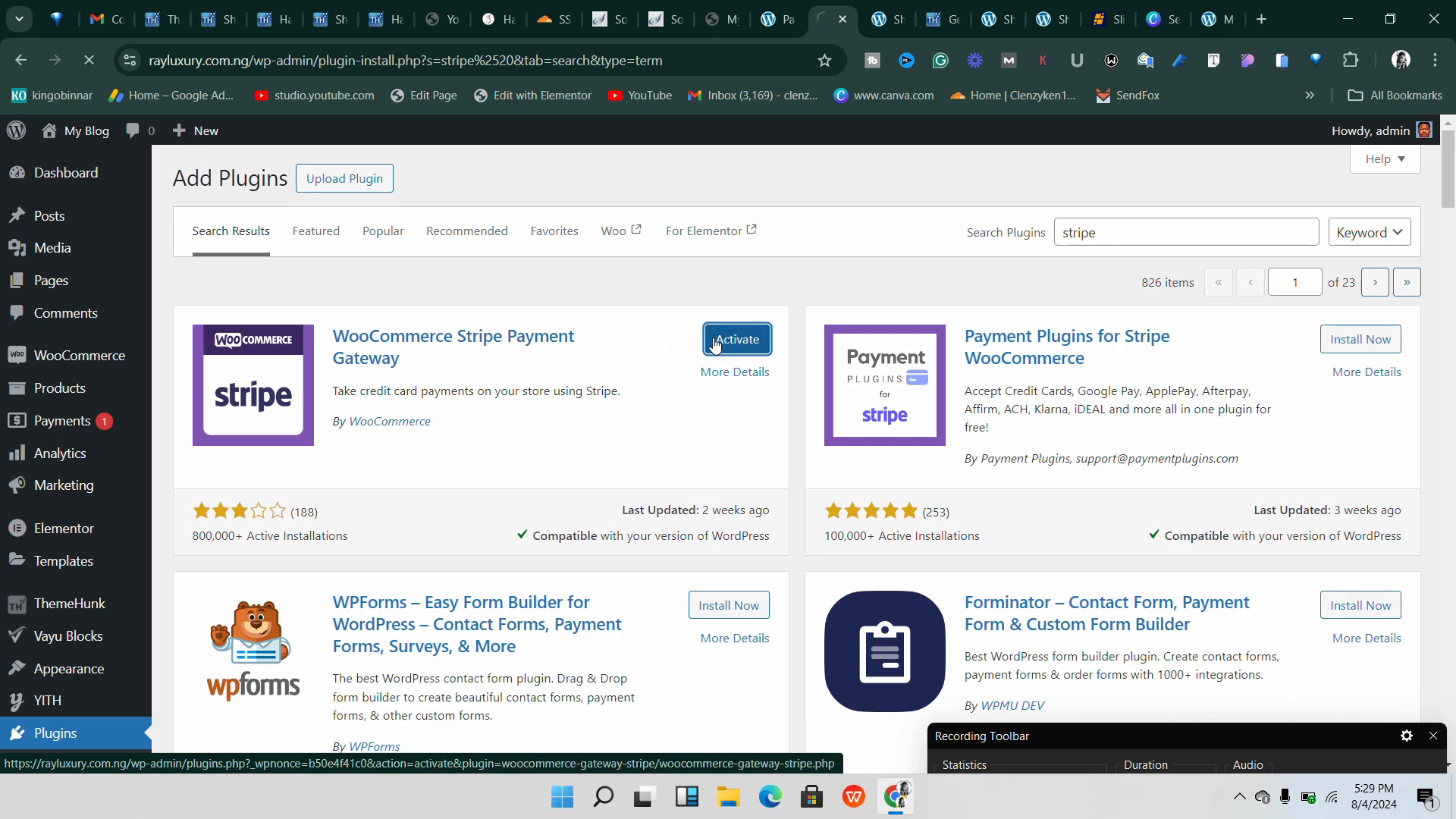Open the For Elementor tab
Viewport: 1456px width, 819px height.
coord(711,231)
